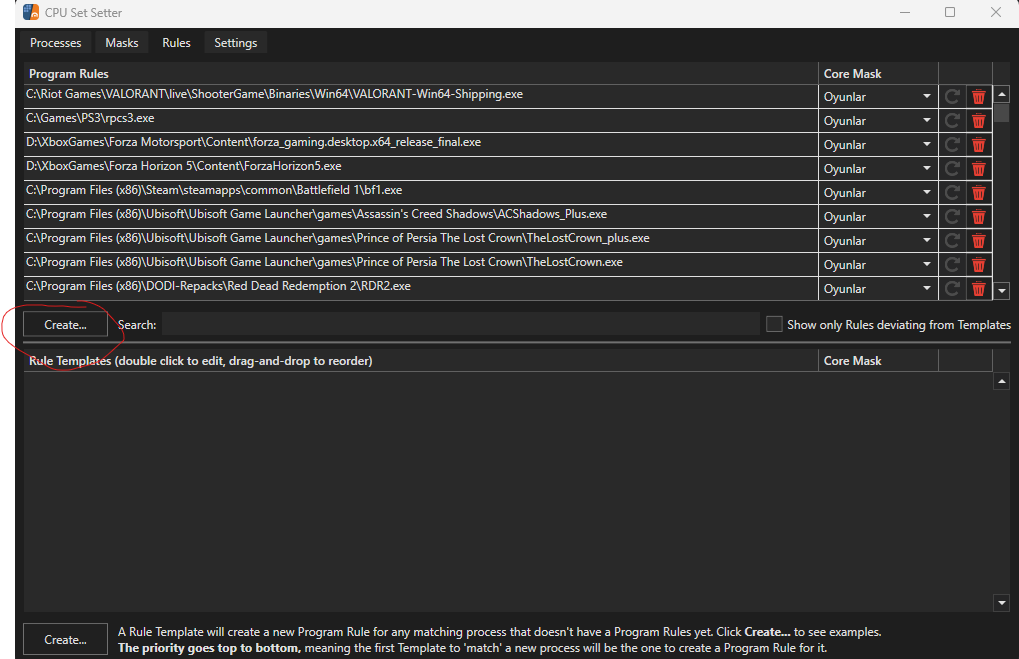The height and width of the screenshot is (659, 1019).
Task: Select the C:\Games\PS3\rpcs3.exe rule path
Action: pyautogui.click(x=90, y=118)
